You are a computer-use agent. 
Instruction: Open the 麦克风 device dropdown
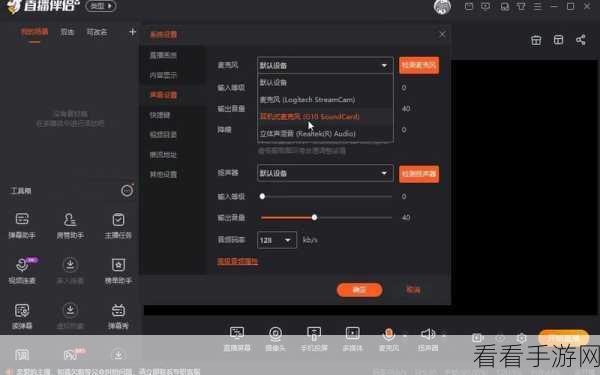[325, 65]
